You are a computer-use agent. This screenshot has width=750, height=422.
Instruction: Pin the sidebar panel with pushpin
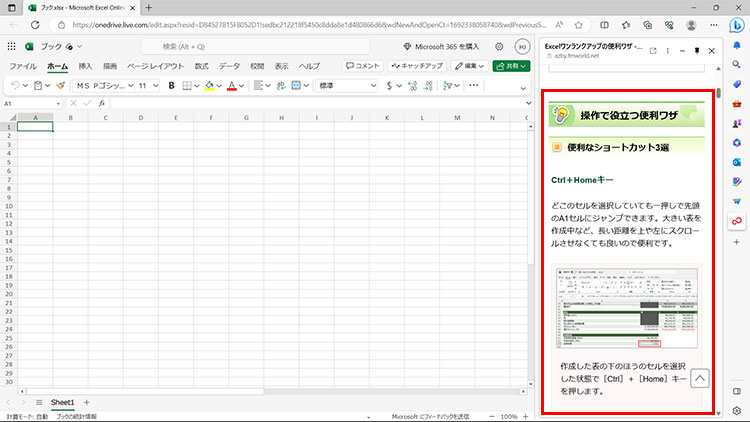click(695, 50)
